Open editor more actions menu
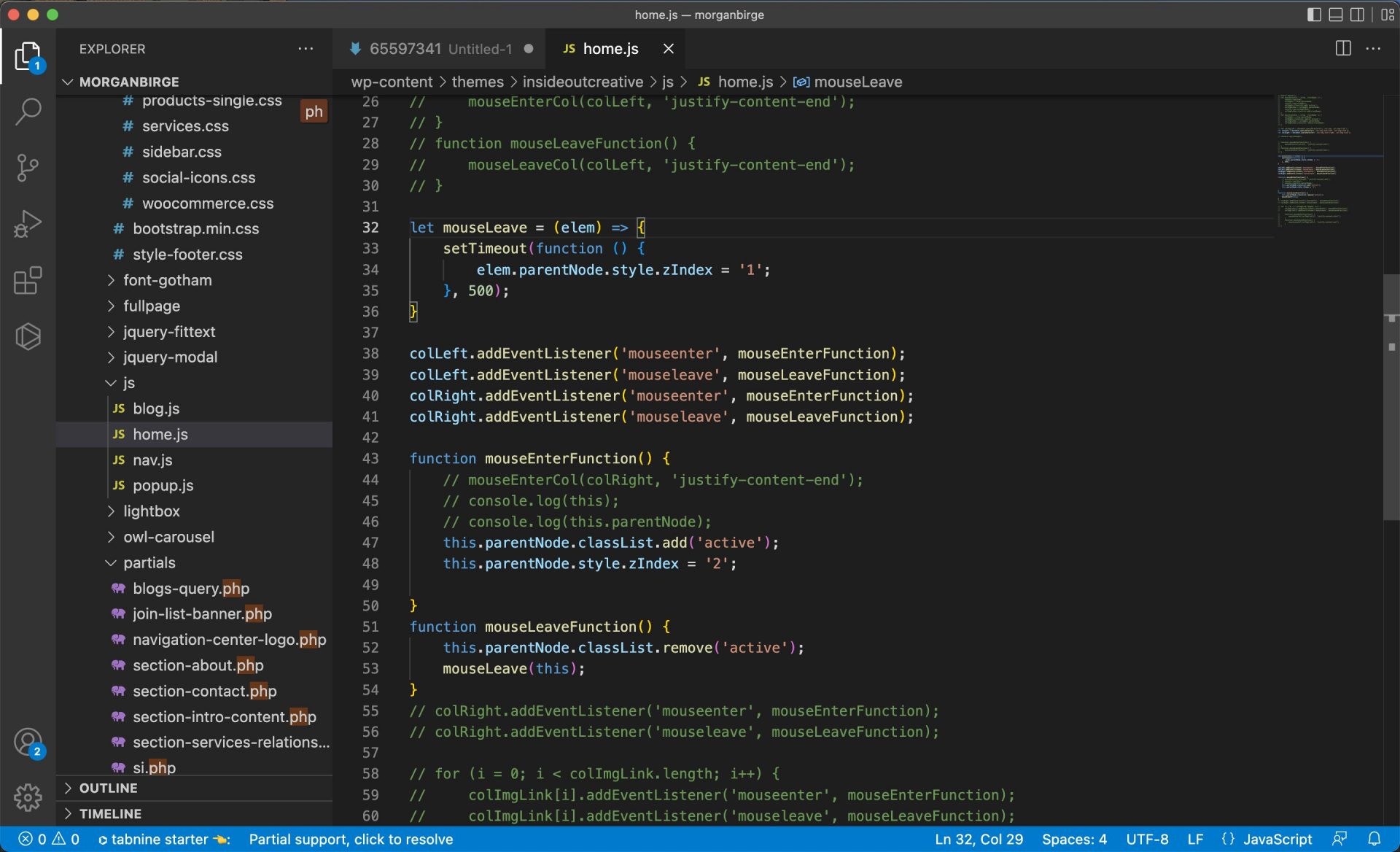 [1373, 49]
